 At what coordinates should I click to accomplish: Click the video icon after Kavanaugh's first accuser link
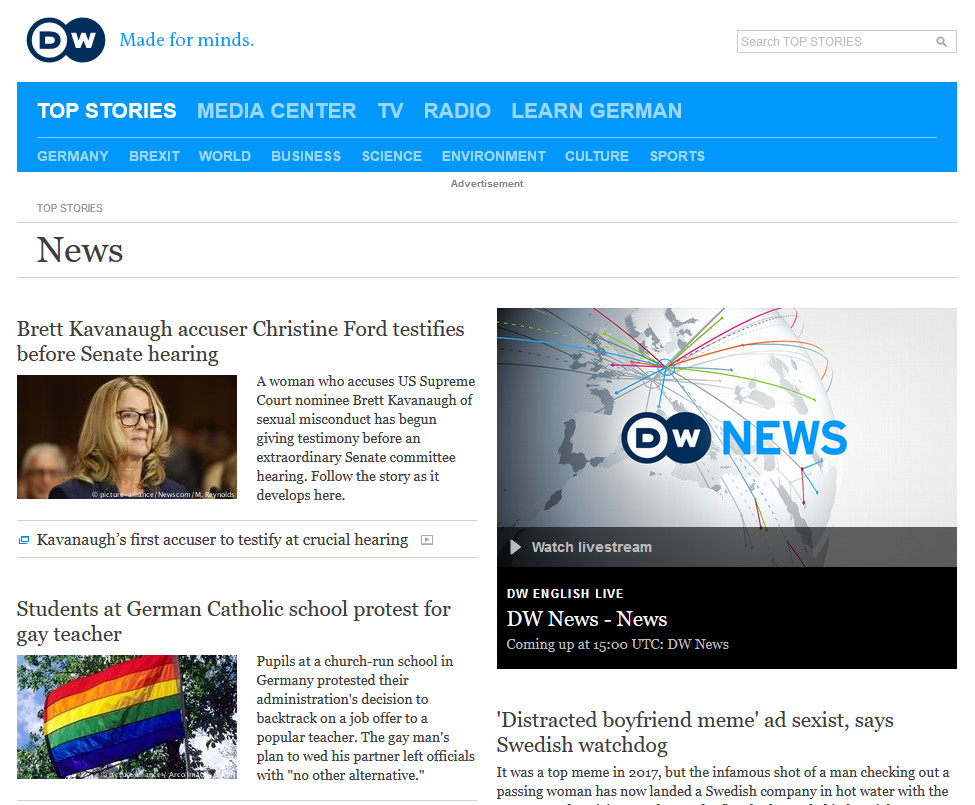pyautogui.click(x=427, y=540)
